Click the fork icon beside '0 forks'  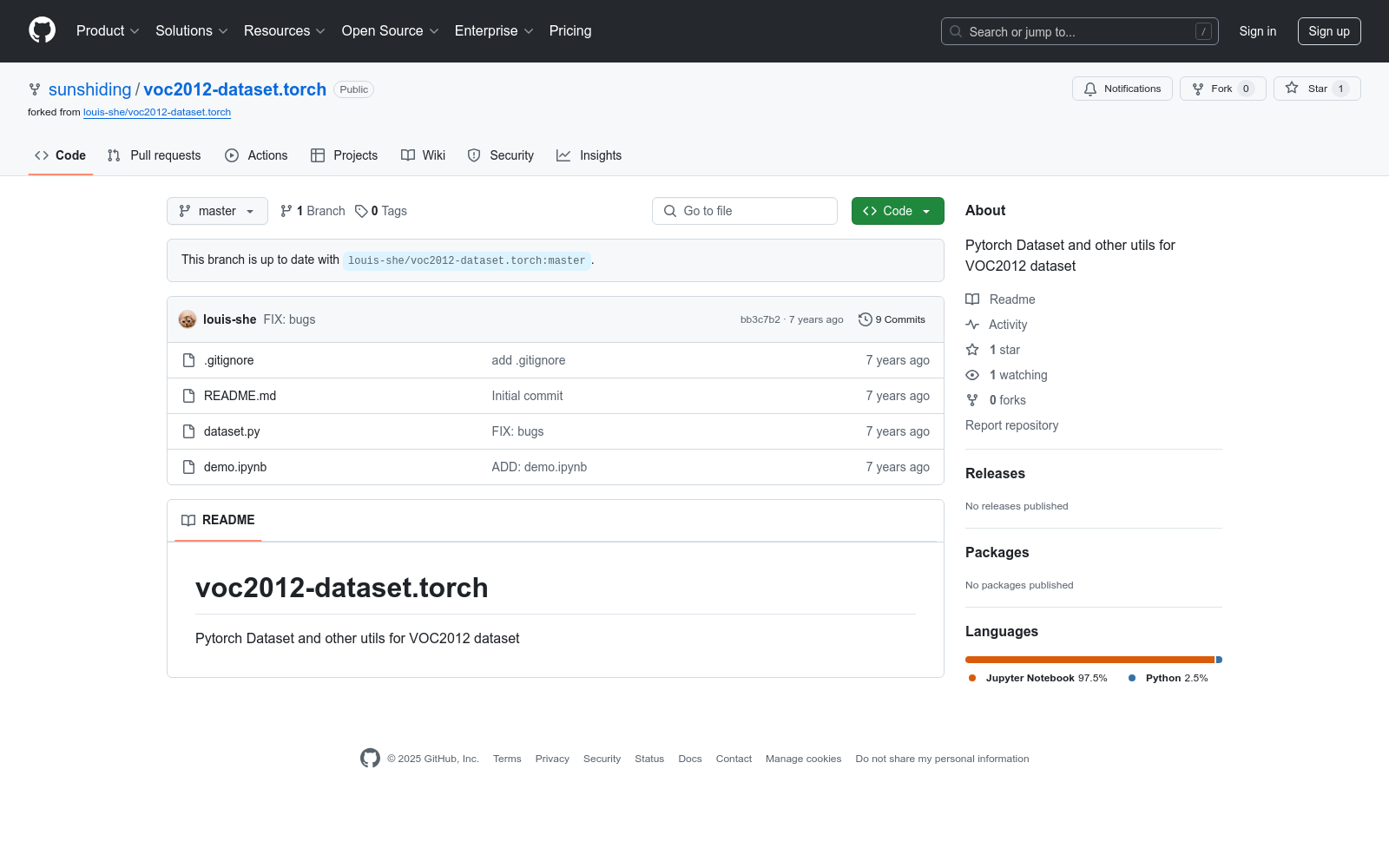coord(972,400)
